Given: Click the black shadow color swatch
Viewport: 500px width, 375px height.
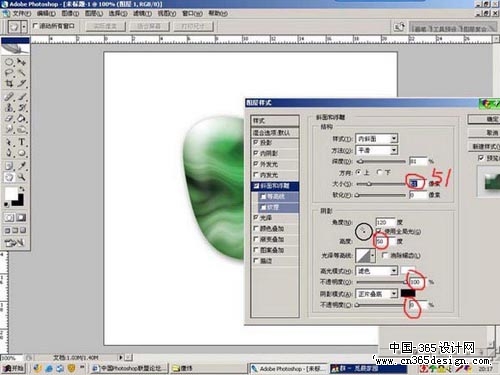Looking at the screenshot, I should click(408, 293).
